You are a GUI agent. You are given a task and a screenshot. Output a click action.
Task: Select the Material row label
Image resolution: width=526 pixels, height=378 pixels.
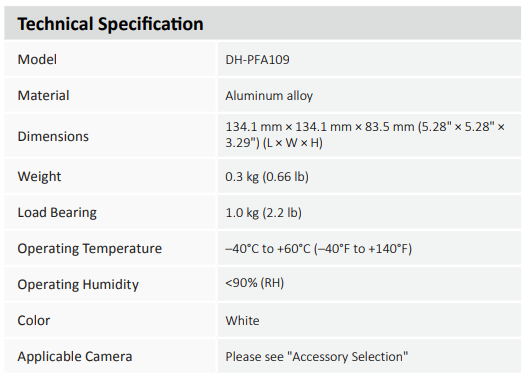coord(43,96)
